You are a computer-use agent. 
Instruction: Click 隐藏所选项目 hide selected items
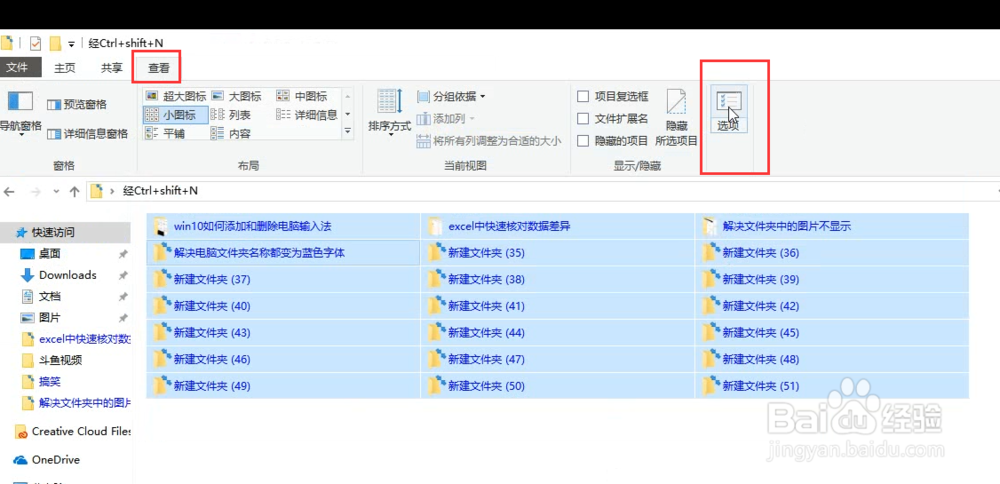[676, 118]
